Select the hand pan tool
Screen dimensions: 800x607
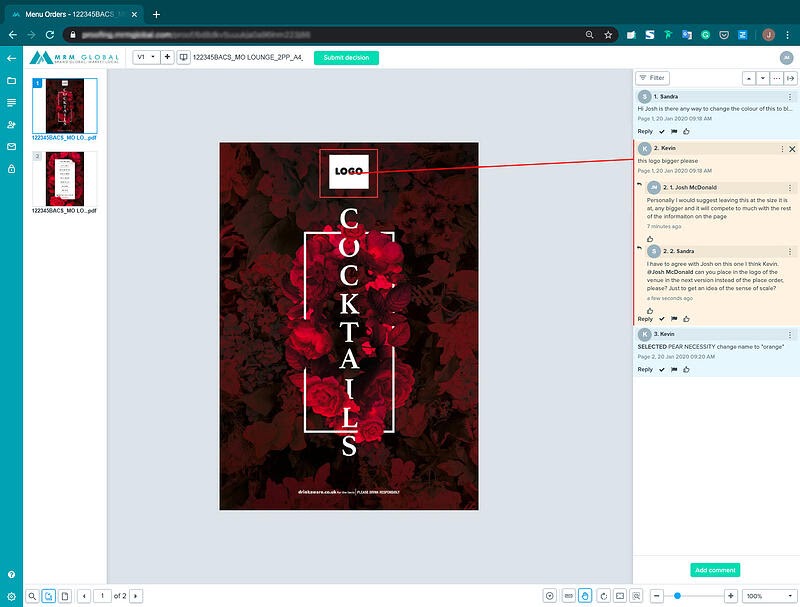click(x=585, y=596)
